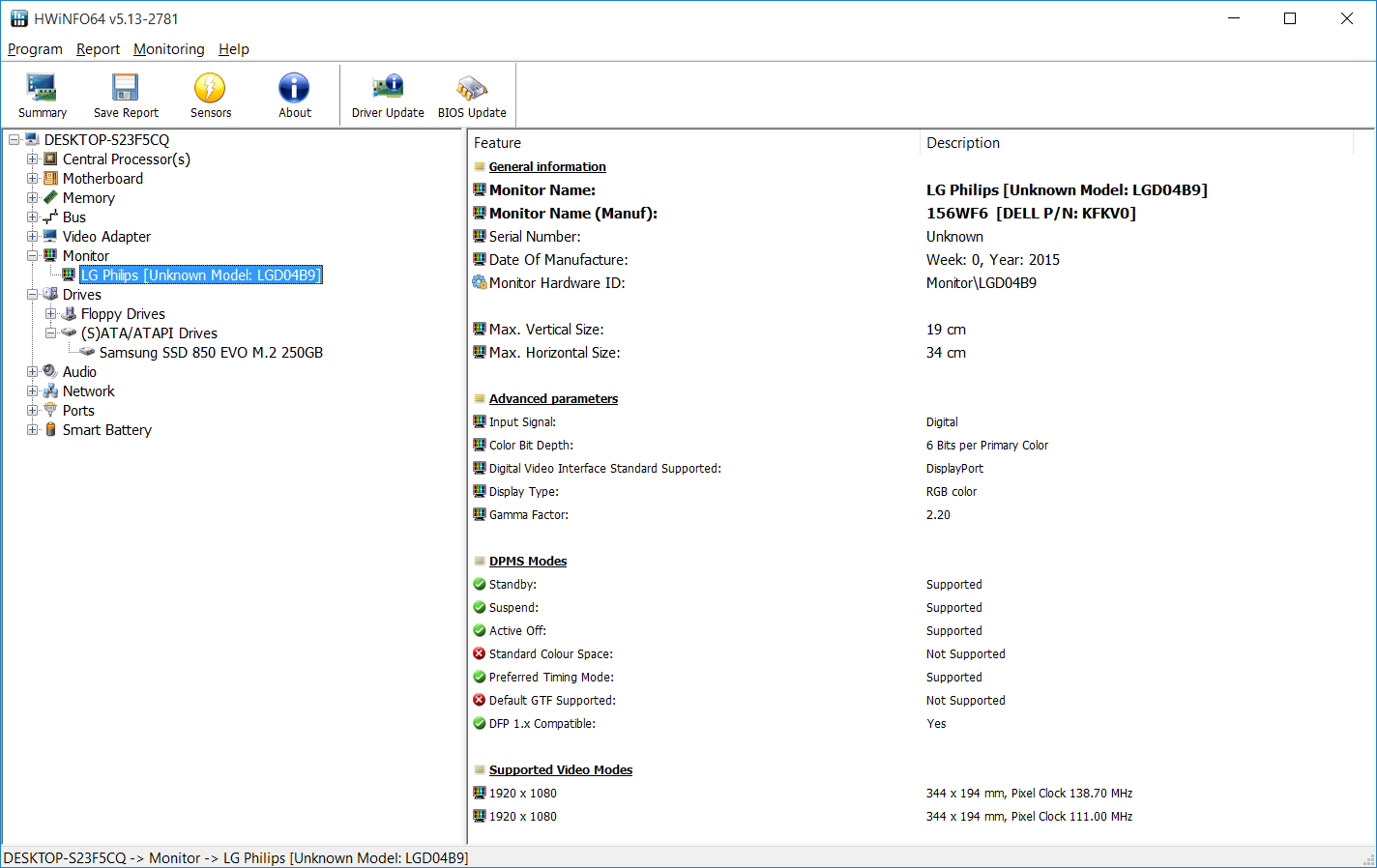
Task: Click the Gamma Factor 2.20 value
Action: tap(938, 514)
